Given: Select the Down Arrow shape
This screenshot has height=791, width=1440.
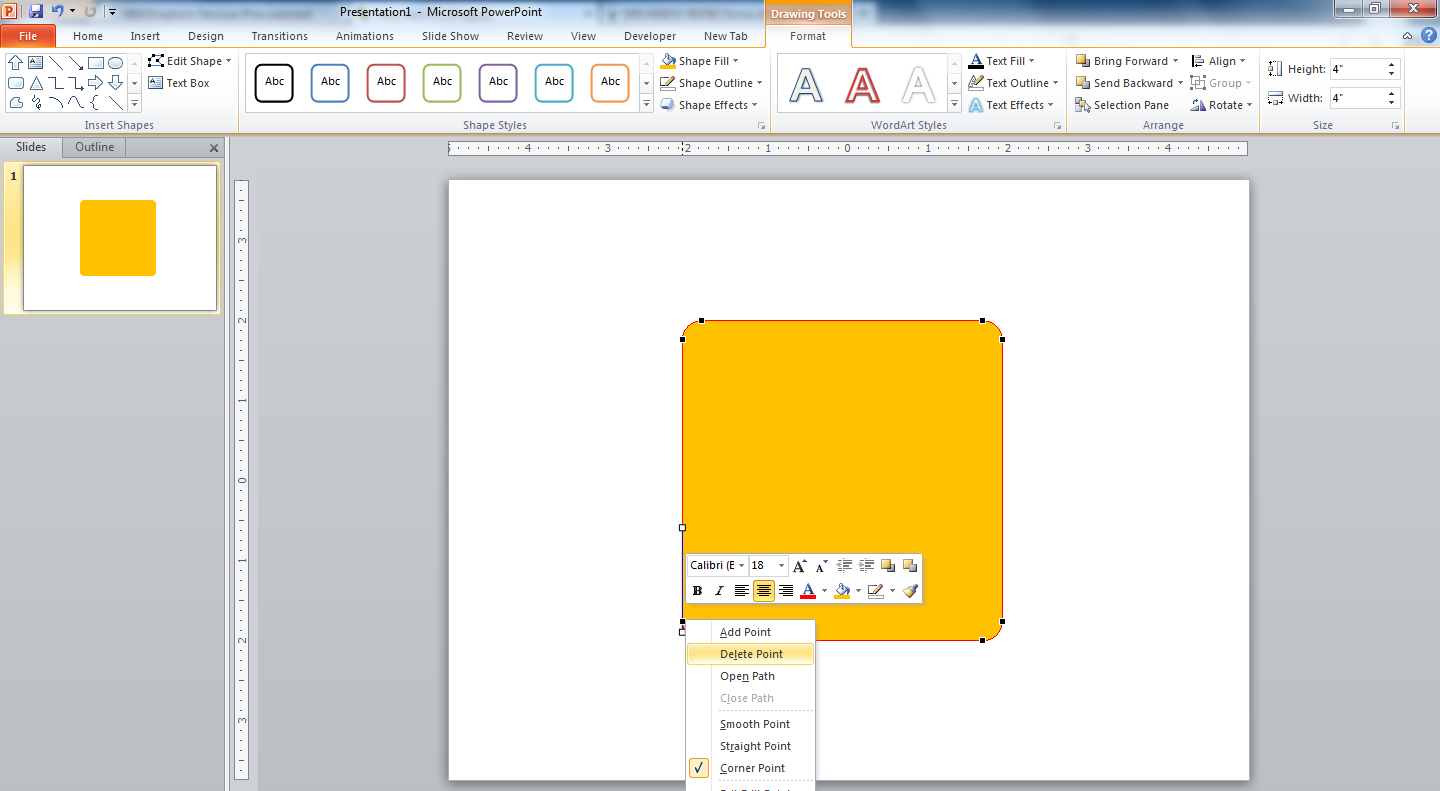Looking at the screenshot, I should 115,83.
